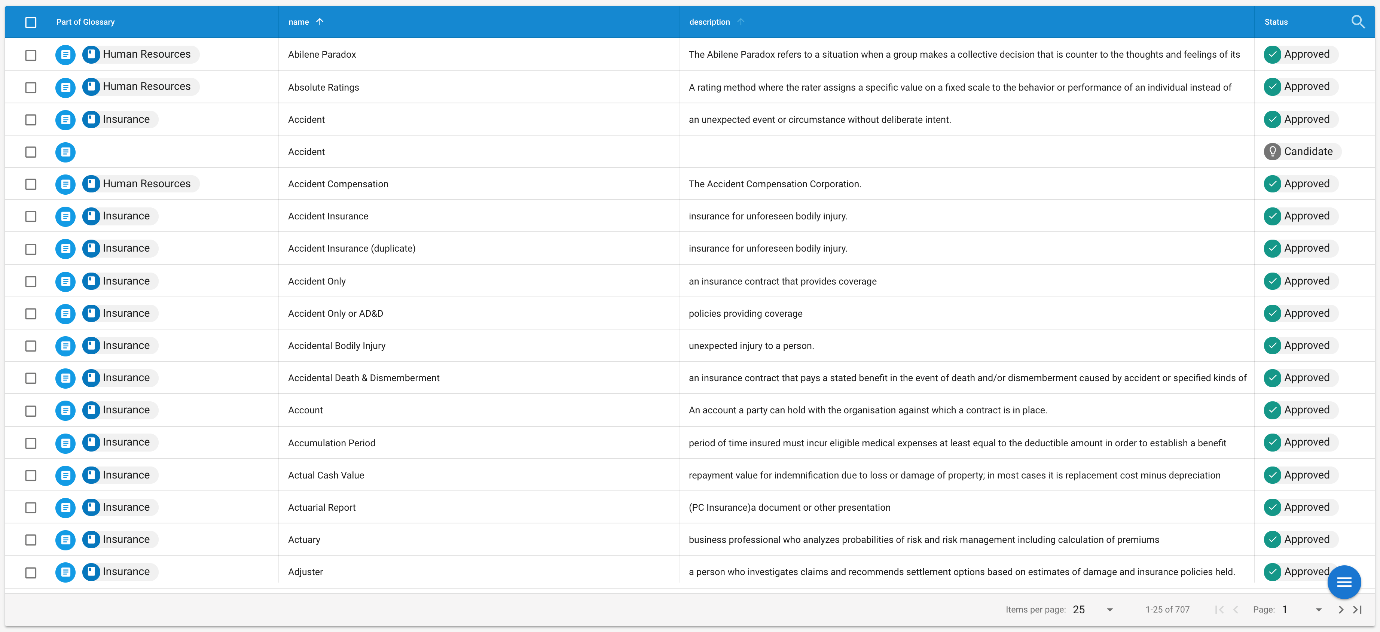The image size is (1380, 632).
Task: Click the Candidate status icon on the Accident row
Action: (x=1272, y=152)
